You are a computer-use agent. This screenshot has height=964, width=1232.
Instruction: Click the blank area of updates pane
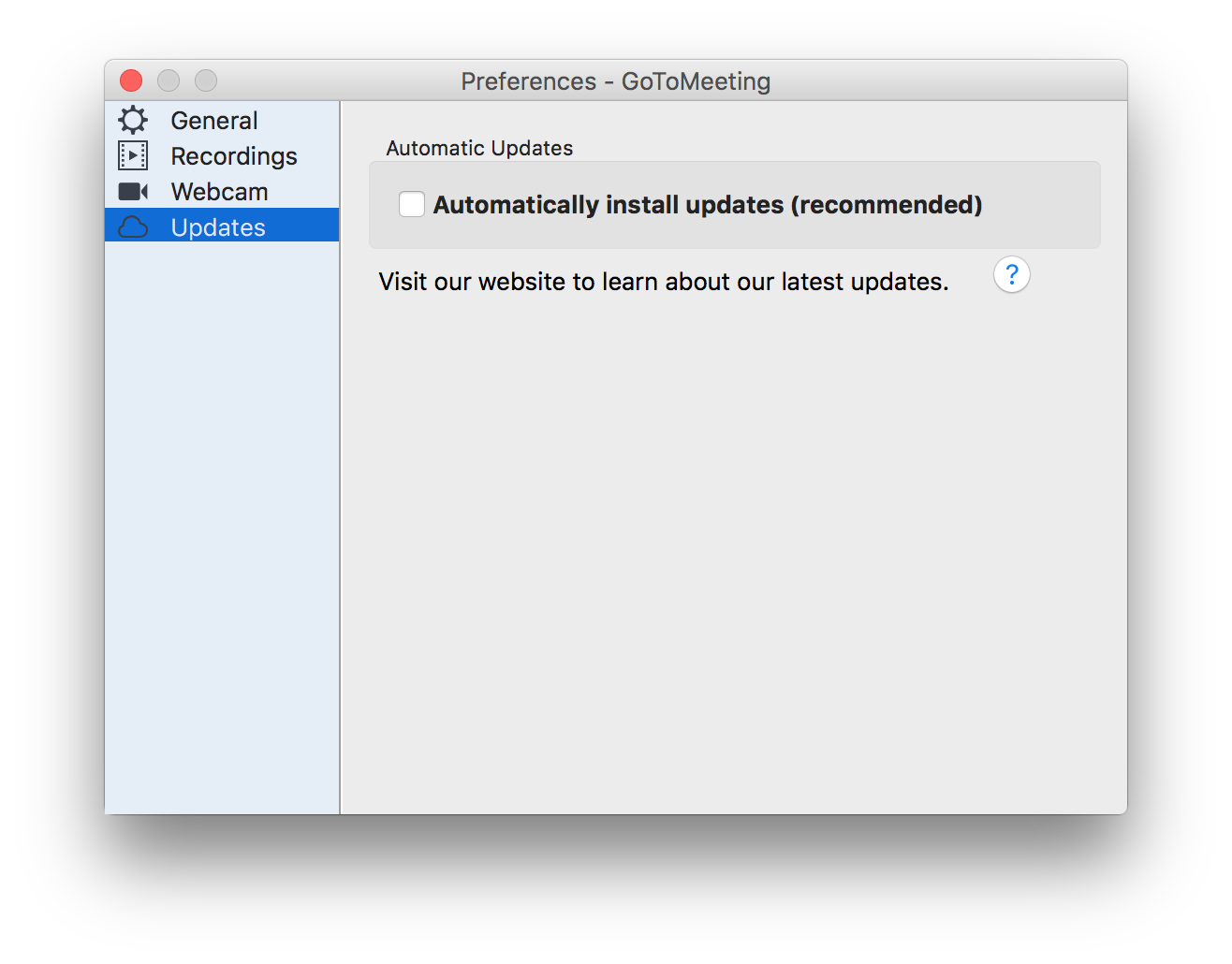[735, 552]
